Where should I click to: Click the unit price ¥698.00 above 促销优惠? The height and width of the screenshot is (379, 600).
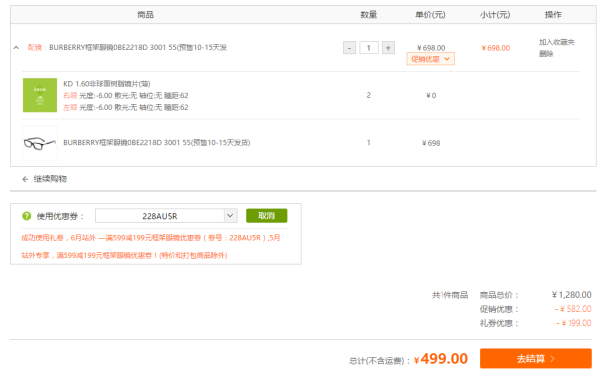431,48
